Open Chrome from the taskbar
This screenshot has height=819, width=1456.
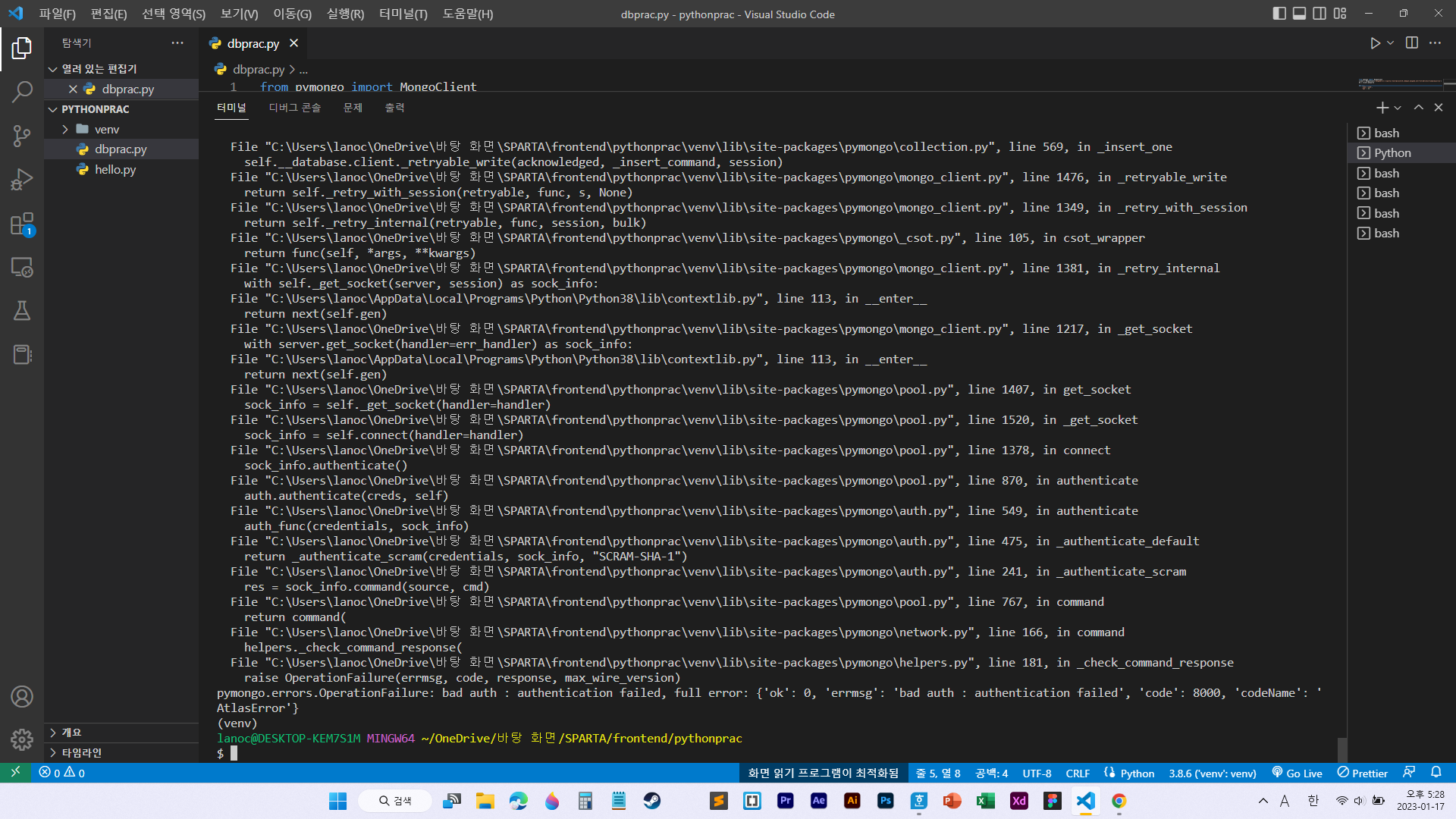tap(1119, 801)
